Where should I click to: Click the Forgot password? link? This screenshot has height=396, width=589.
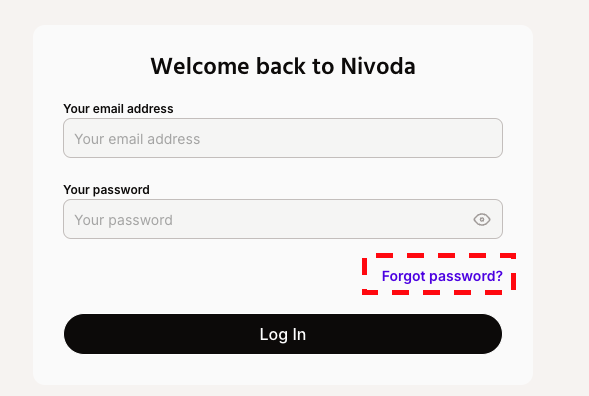[442, 276]
